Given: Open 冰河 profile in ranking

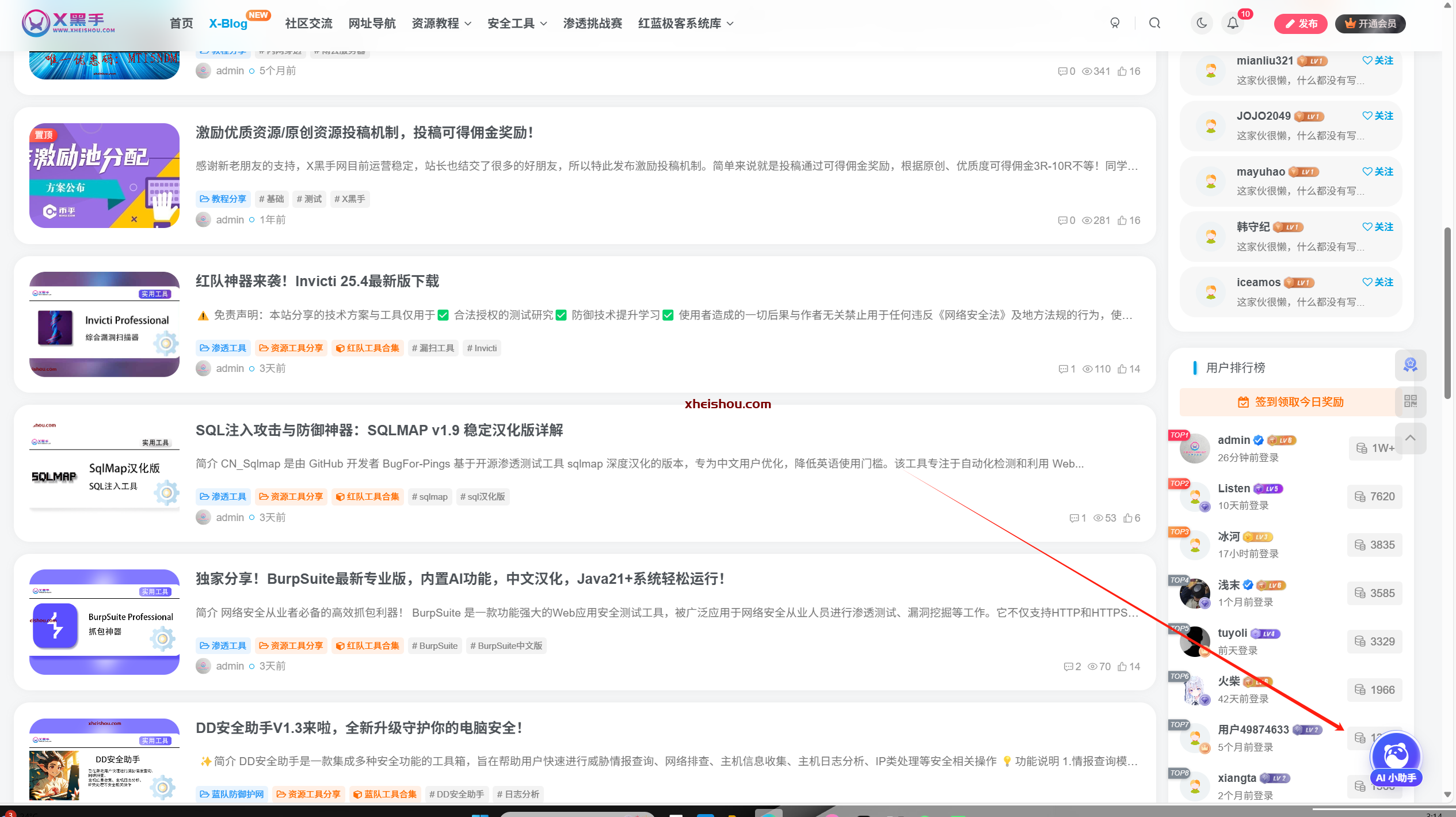Looking at the screenshot, I should (1229, 537).
